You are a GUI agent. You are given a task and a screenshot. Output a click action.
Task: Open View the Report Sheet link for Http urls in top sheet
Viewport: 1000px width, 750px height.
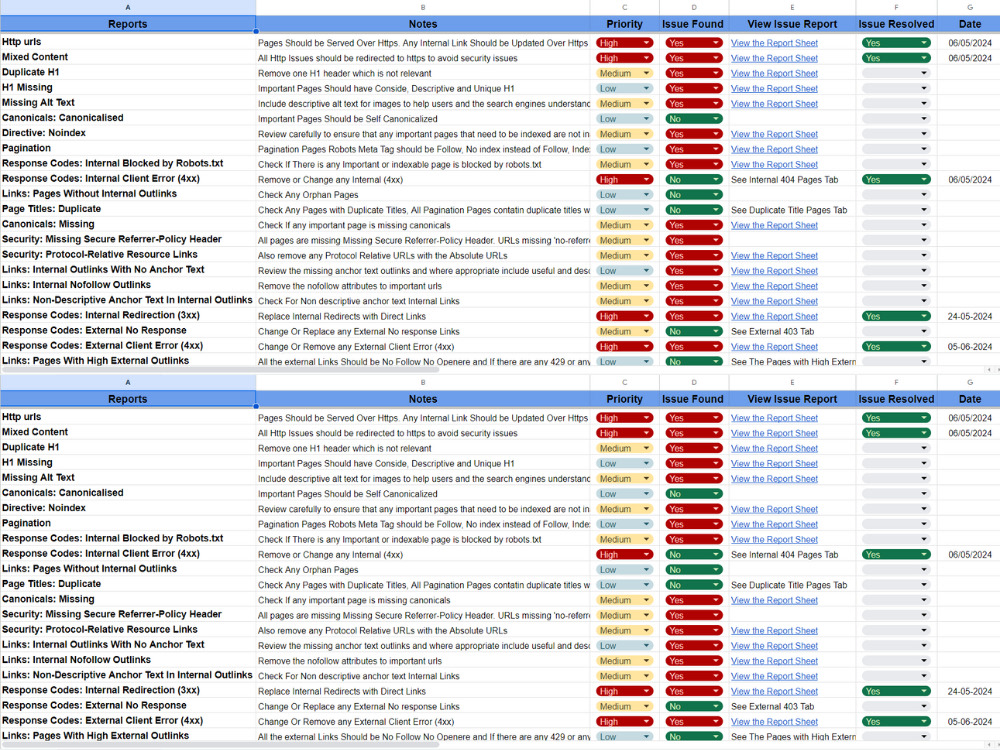[x=774, y=43]
